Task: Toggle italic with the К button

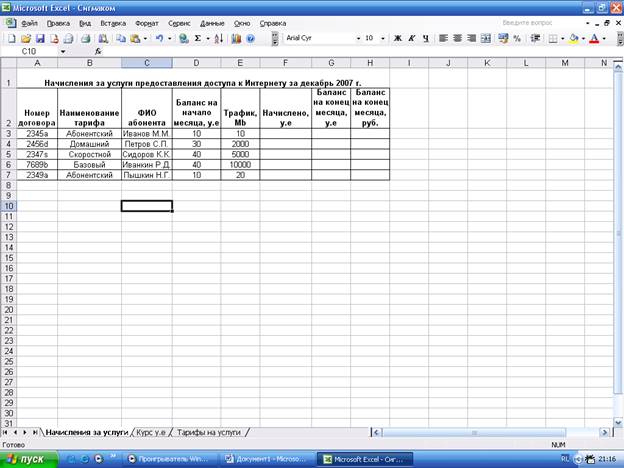Action: [x=411, y=38]
